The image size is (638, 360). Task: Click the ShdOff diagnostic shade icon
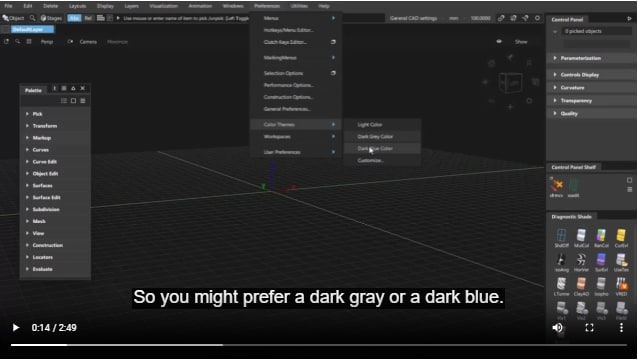pos(561,235)
